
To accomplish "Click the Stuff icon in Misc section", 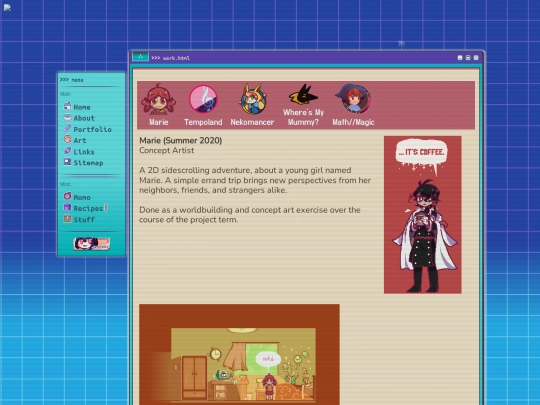I will [x=68, y=218].
